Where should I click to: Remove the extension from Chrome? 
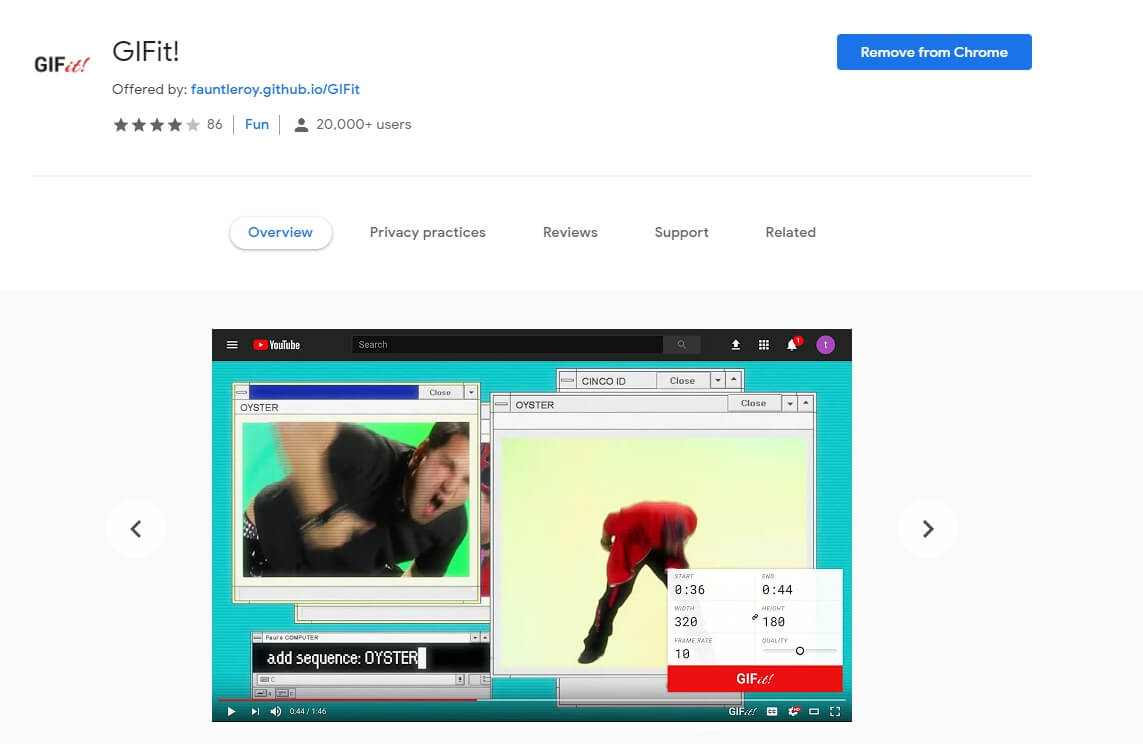934,52
